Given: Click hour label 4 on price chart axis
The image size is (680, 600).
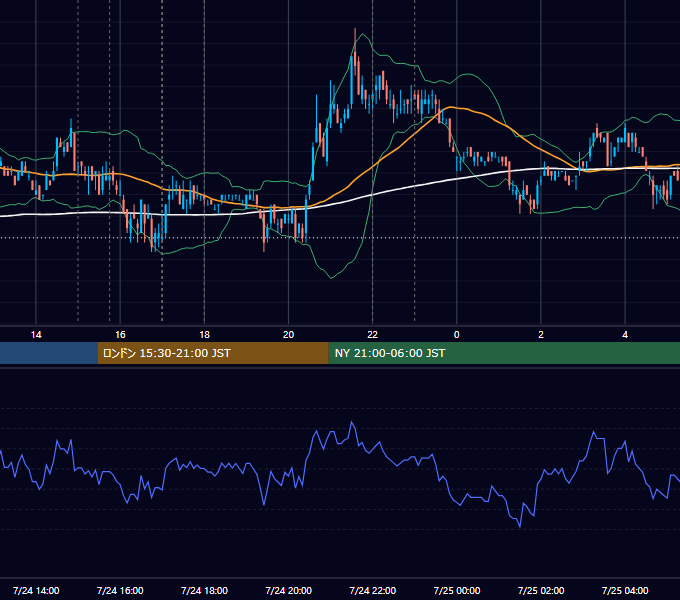Looking at the screenshot, I should tap(625, 335).
